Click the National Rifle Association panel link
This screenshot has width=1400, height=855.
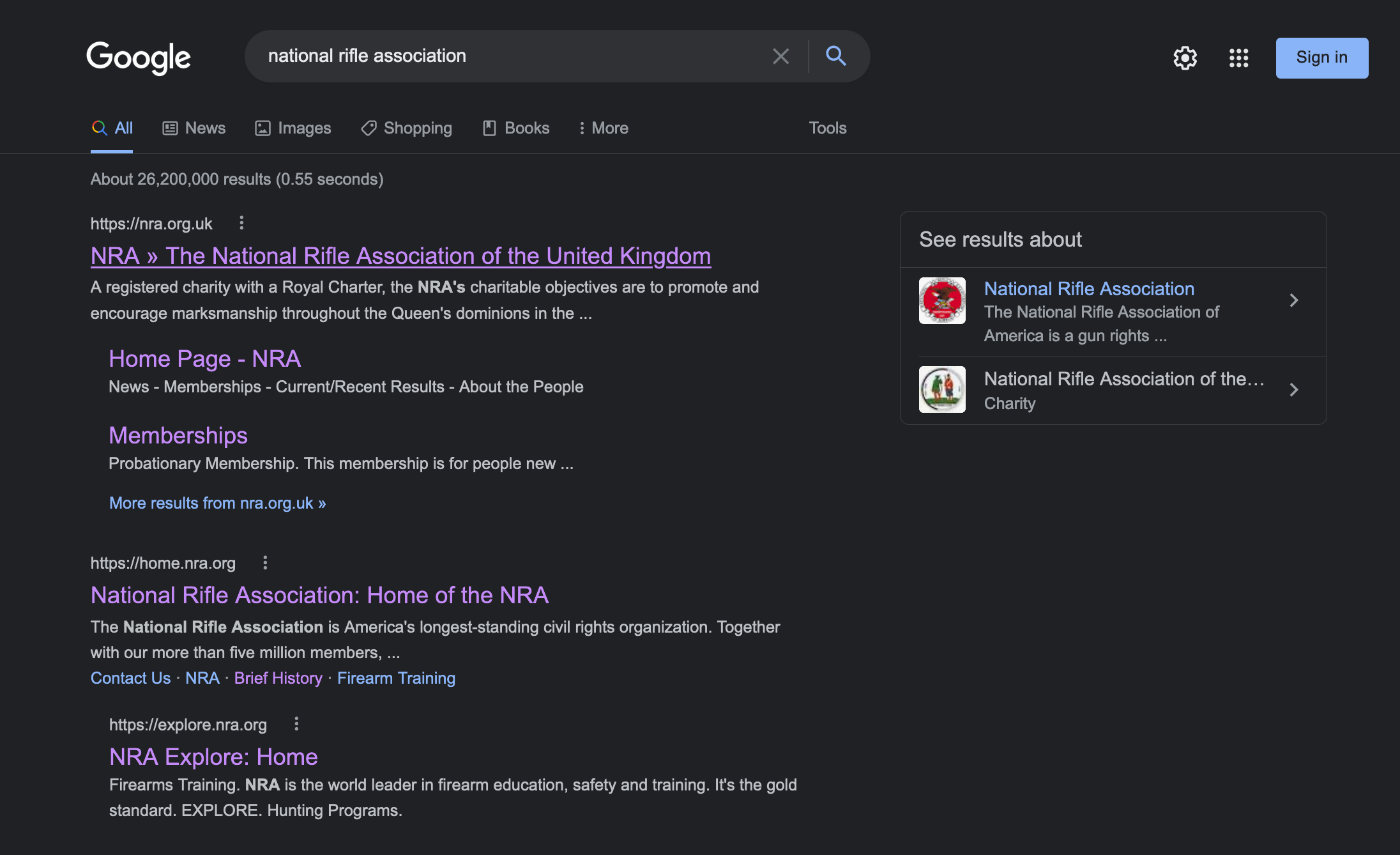(1089, 288)
